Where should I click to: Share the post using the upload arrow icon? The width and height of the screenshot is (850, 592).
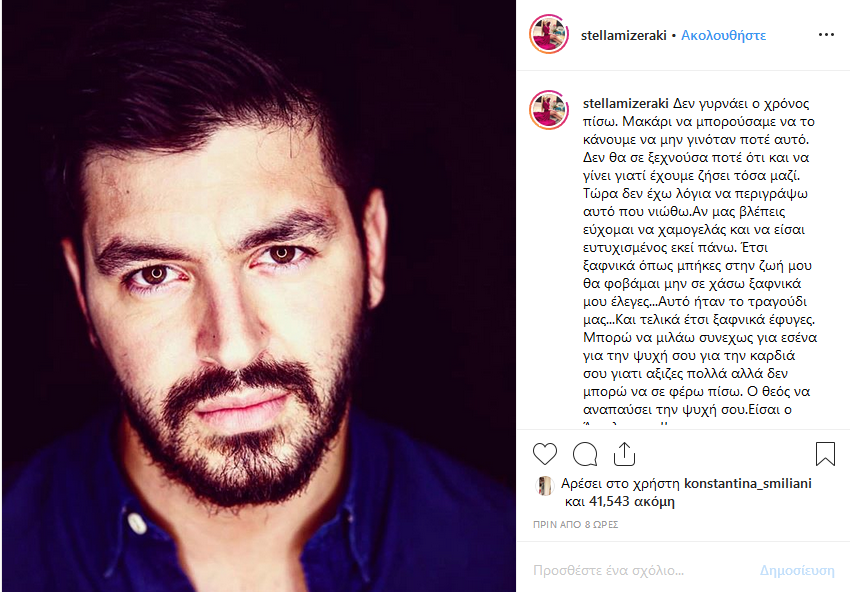click(x=624, y=454)
